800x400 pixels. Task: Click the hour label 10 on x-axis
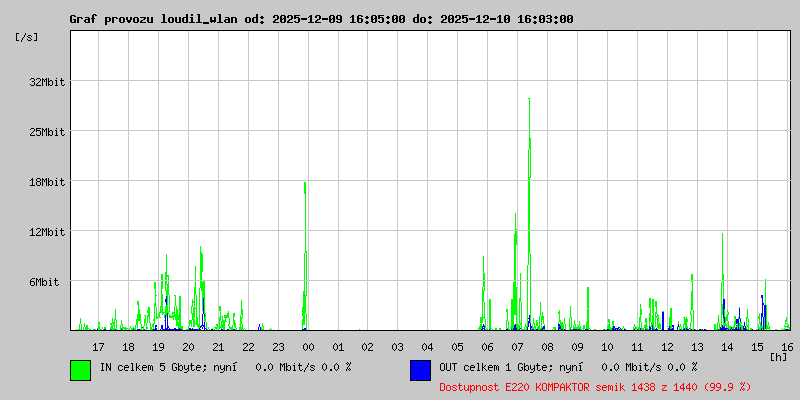[x=607, y=347]
